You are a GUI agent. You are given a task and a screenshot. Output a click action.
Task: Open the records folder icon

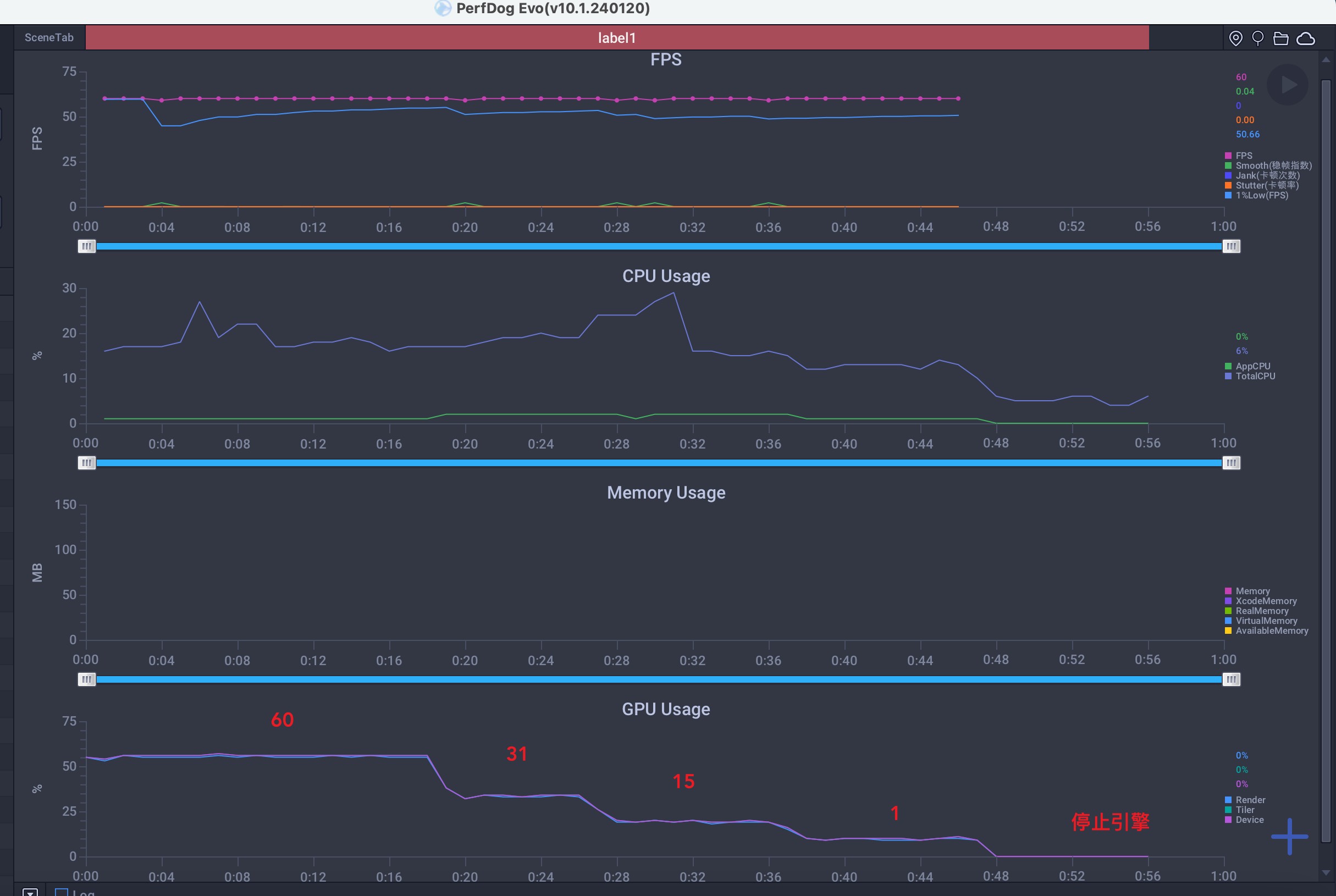[1281, 38]
